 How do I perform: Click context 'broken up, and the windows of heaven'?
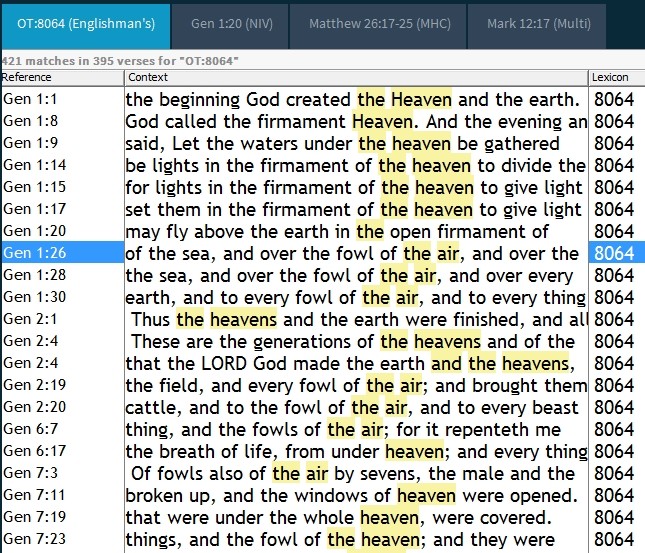click(x=291, y=496)
